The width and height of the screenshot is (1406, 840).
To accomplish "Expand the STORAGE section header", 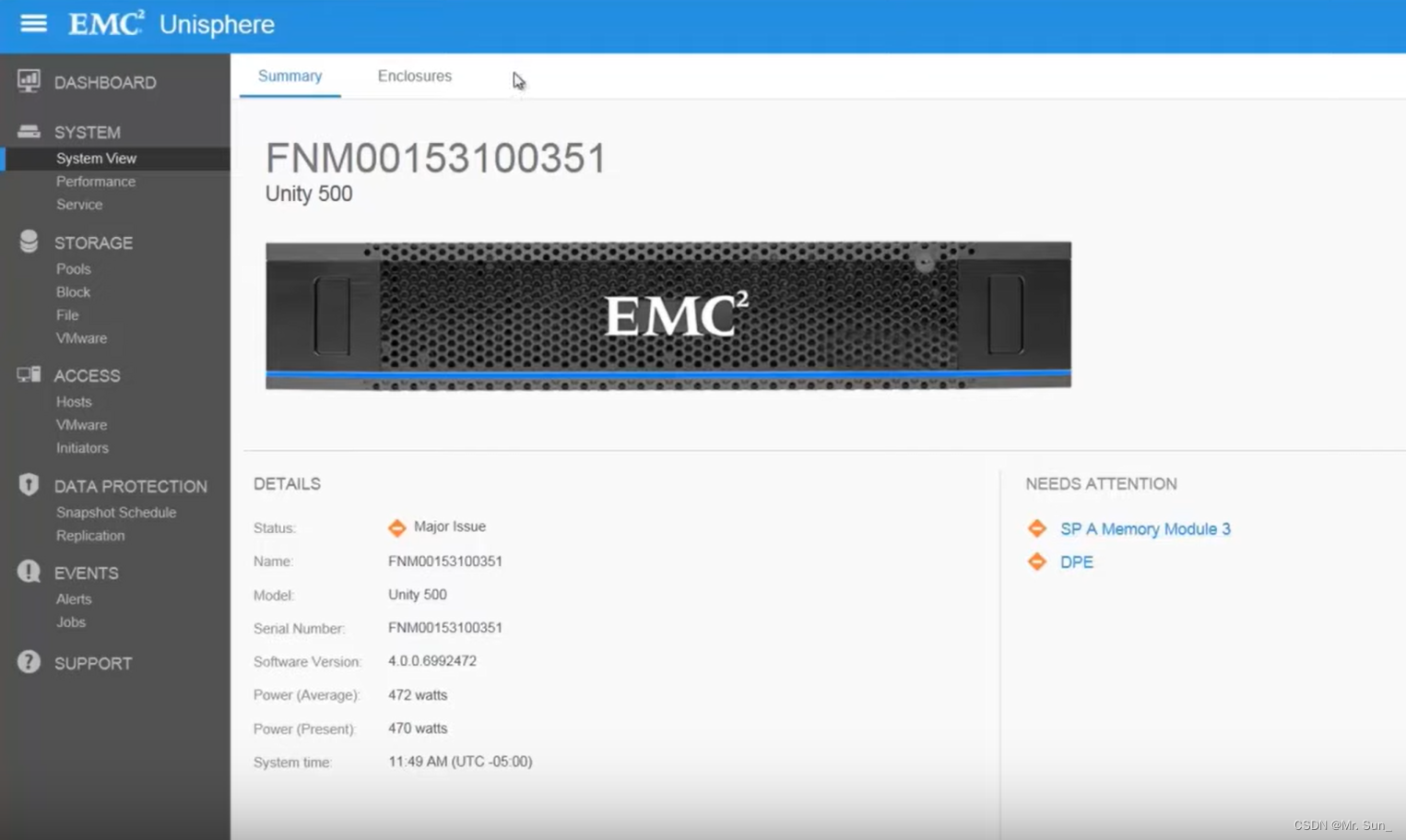I will point(92,243).
